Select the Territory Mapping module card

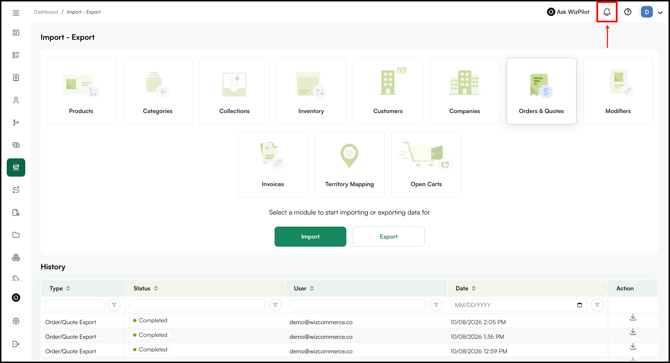350,164
